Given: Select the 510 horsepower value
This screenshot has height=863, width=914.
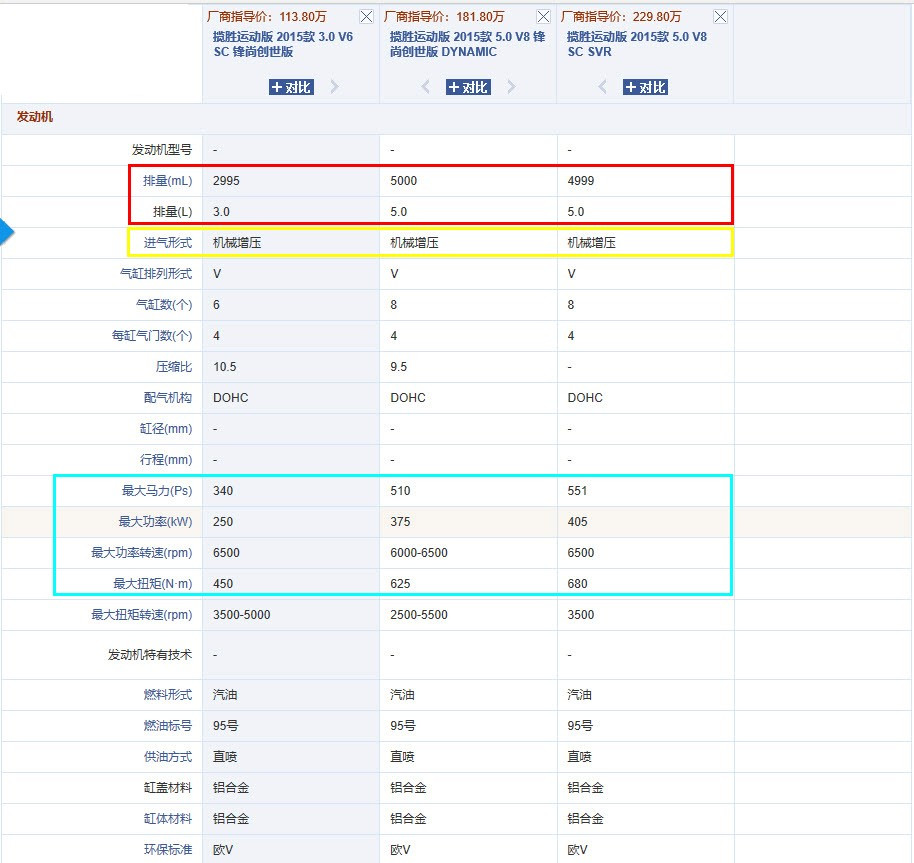Looking at the screenshot, I should (x=400, y=491).
